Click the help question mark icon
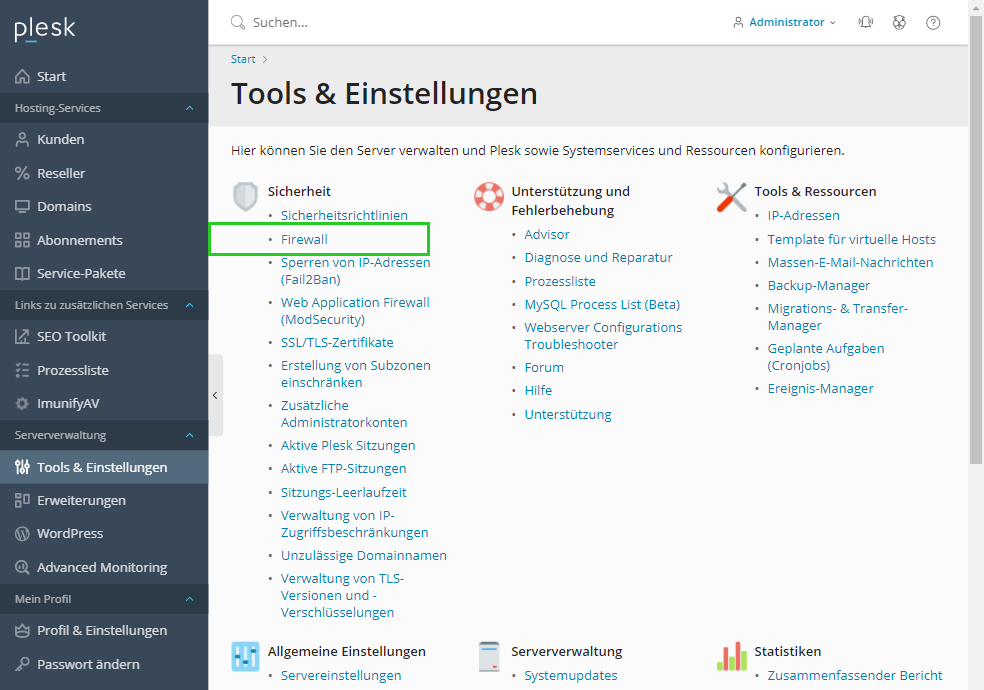Screen dimensions: 984x690 pyautogui.click(x=933, y=23)
